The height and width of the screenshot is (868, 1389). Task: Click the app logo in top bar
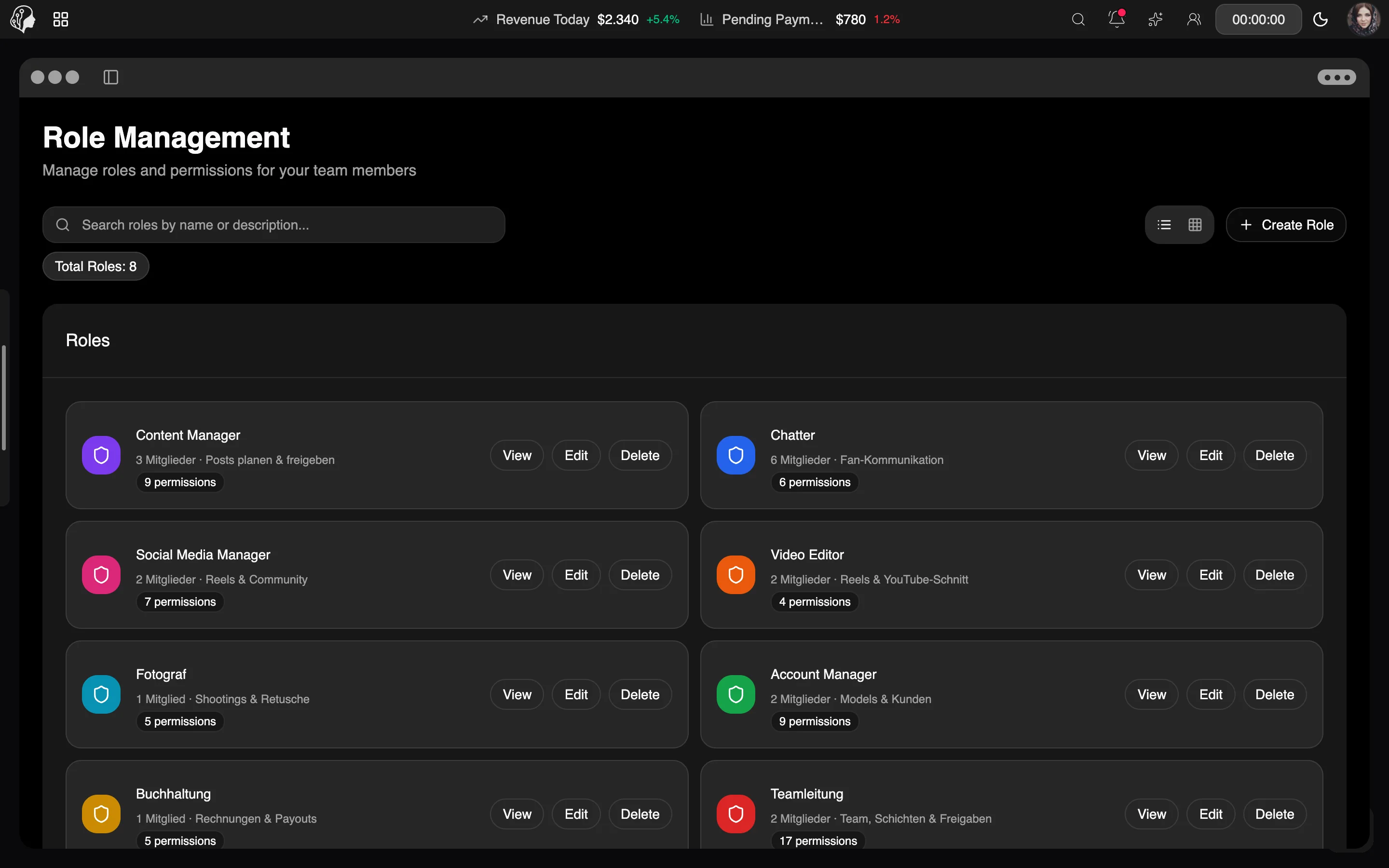point(23,19)
